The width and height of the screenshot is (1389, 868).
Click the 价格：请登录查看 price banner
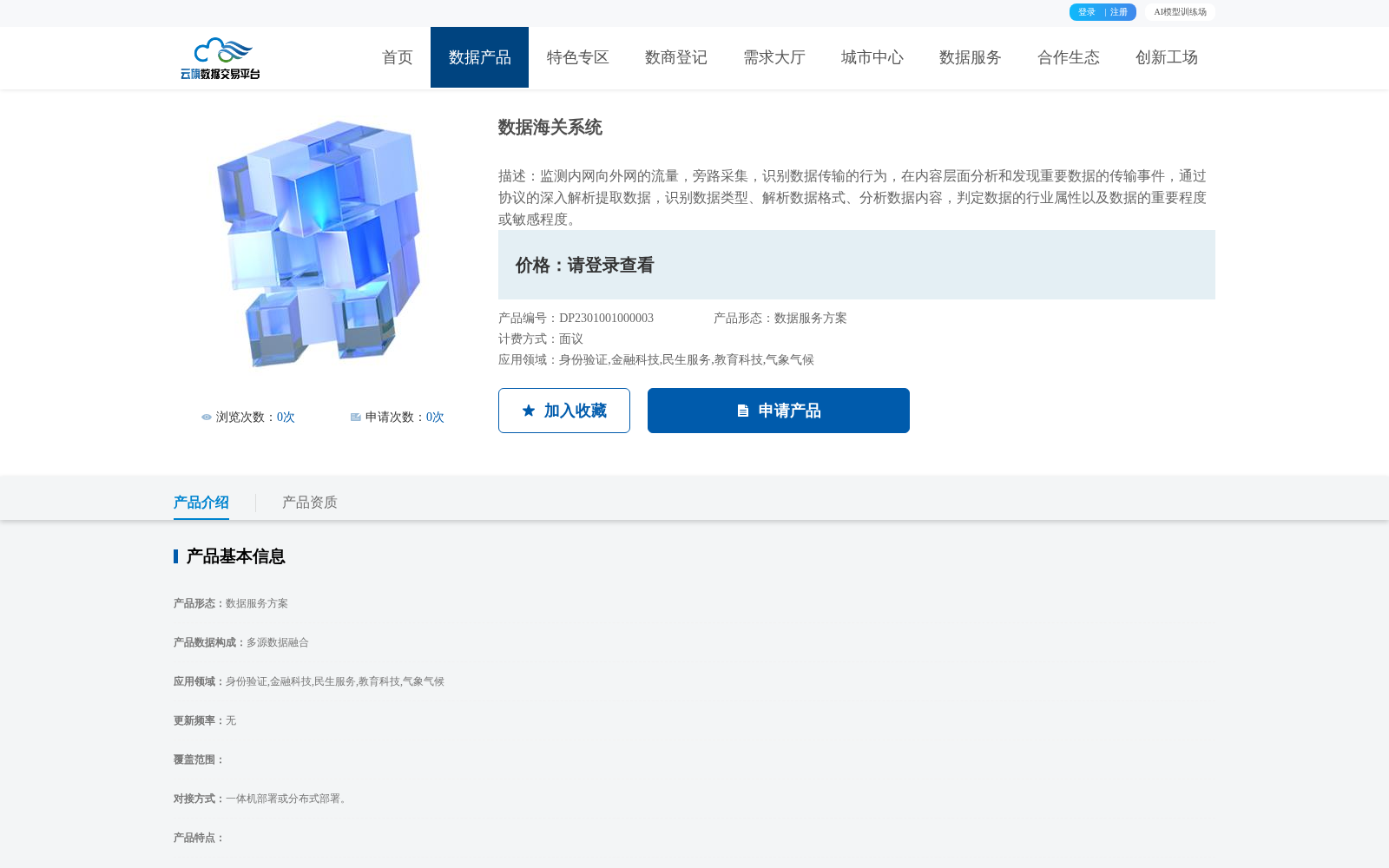[x=857, y=265]
